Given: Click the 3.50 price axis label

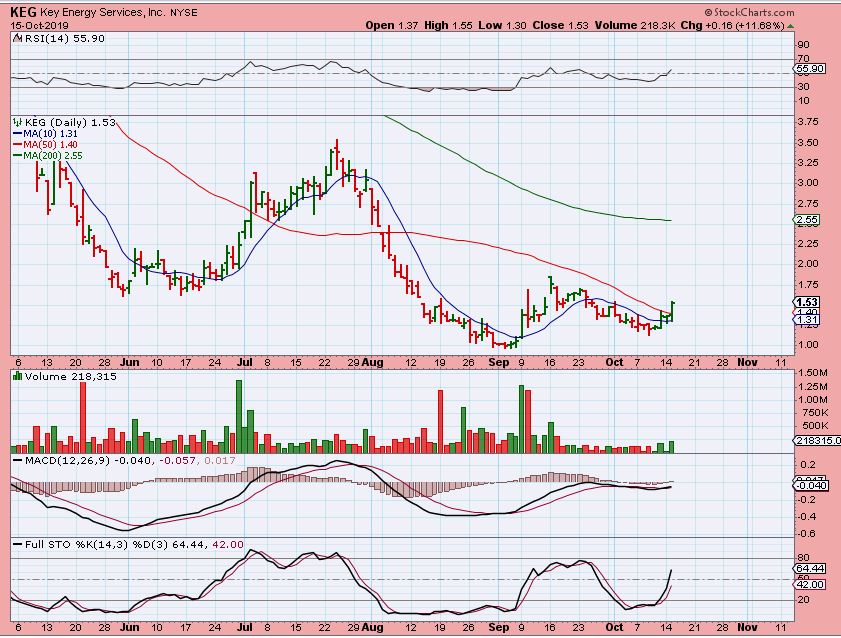Looking at the screenshot, I should 808,143.
